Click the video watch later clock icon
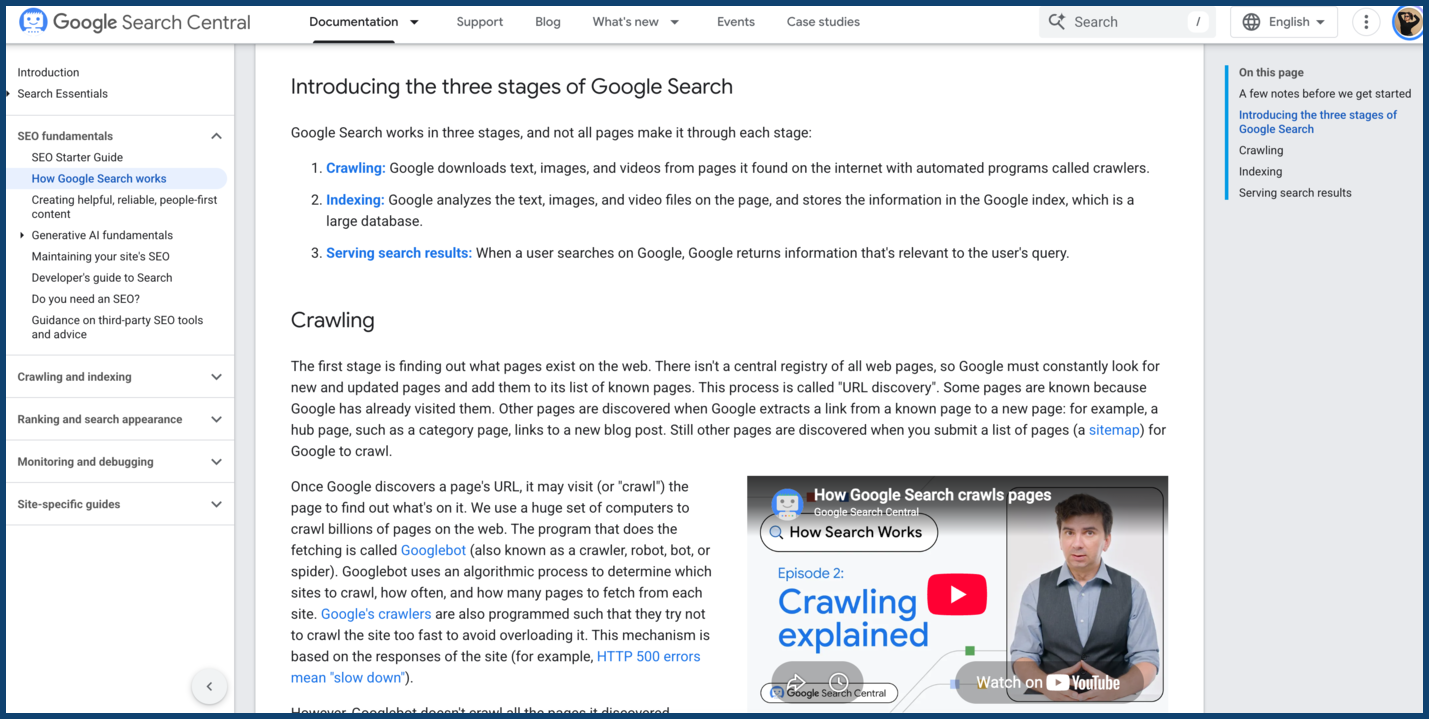The height and width of the screenshot is (719, 1429). 839,683
